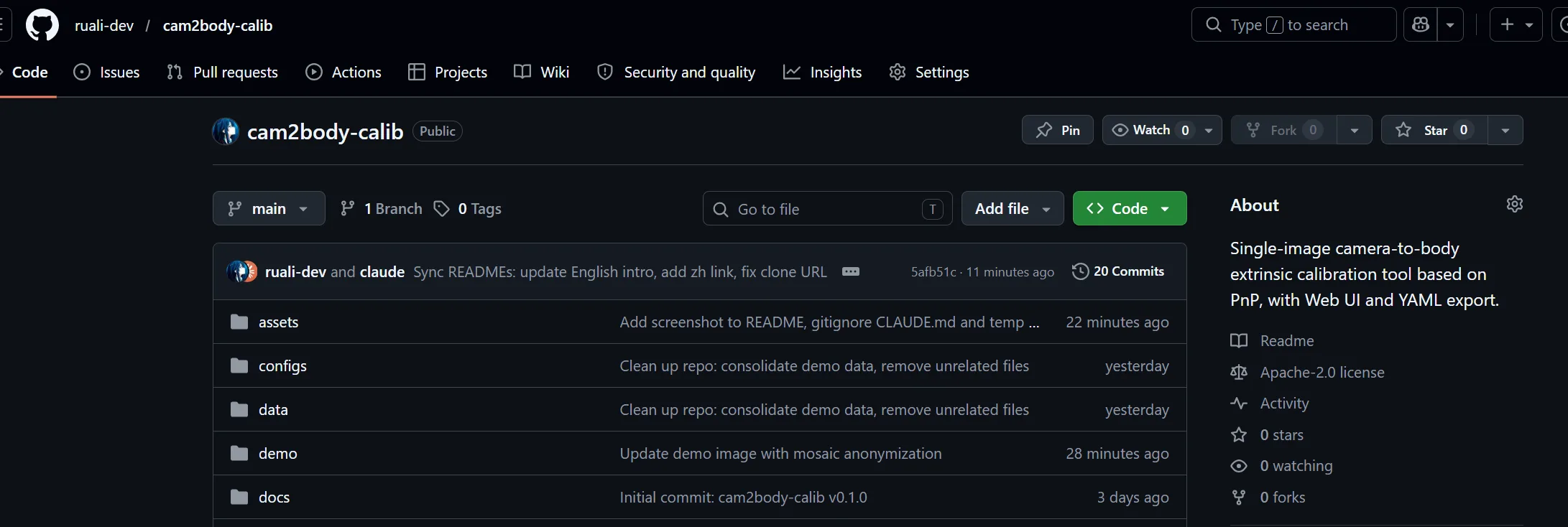The image size is (1568, 527).
Task: Expand the Add file dropdown
Action: (x=1013, y=208)
